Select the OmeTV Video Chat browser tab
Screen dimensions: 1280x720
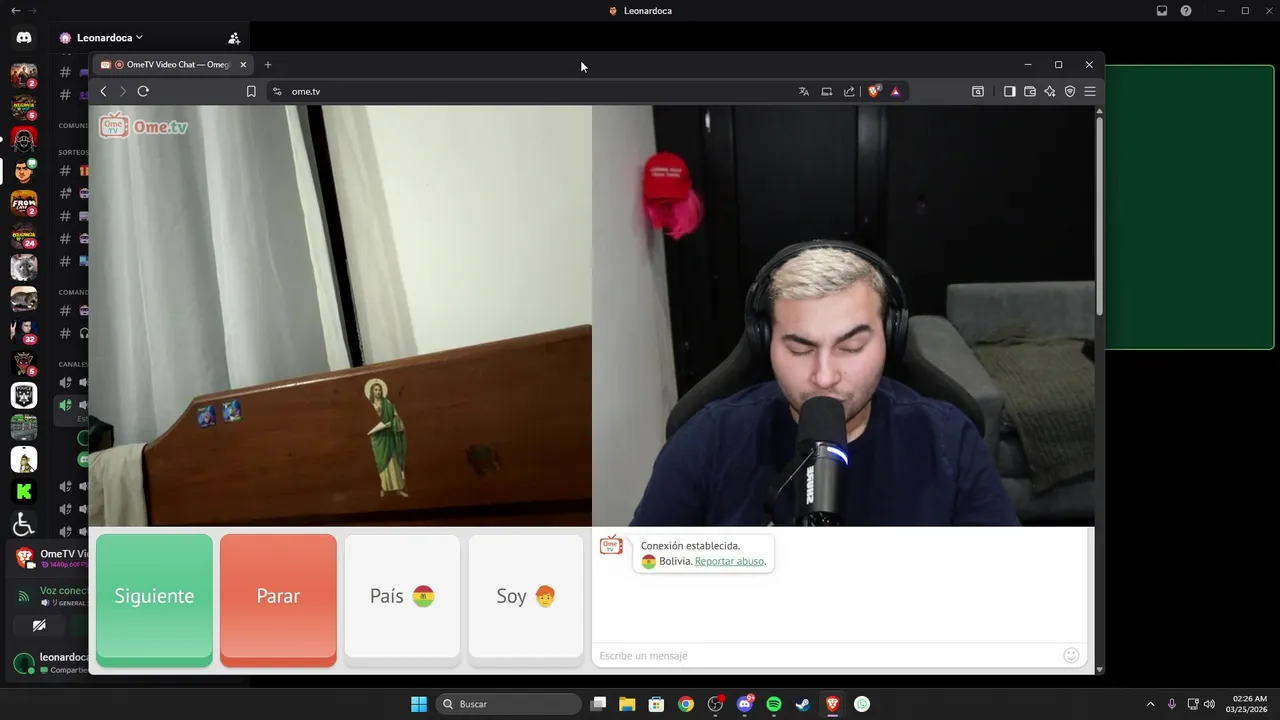click(x=172, y=64)
